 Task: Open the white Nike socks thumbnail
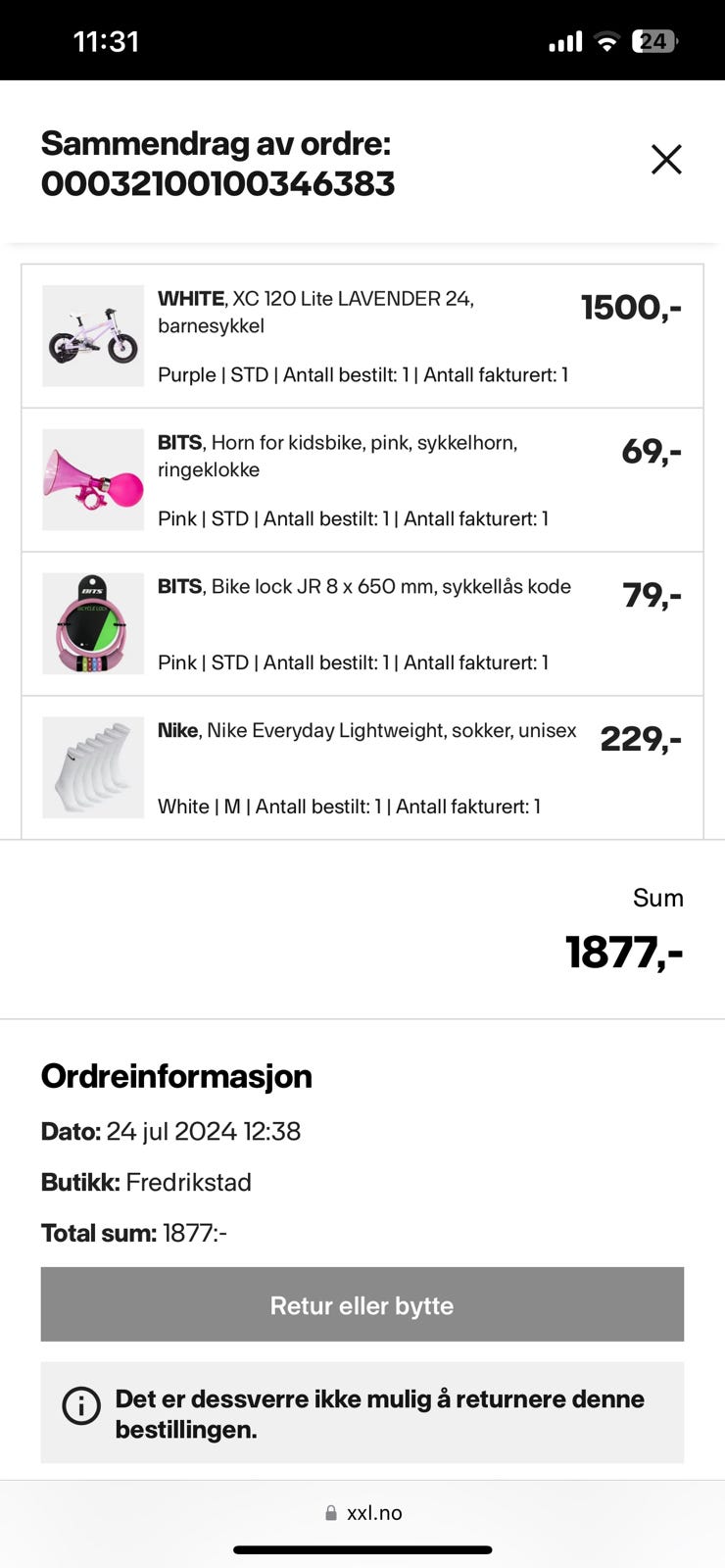pos(93,767)
